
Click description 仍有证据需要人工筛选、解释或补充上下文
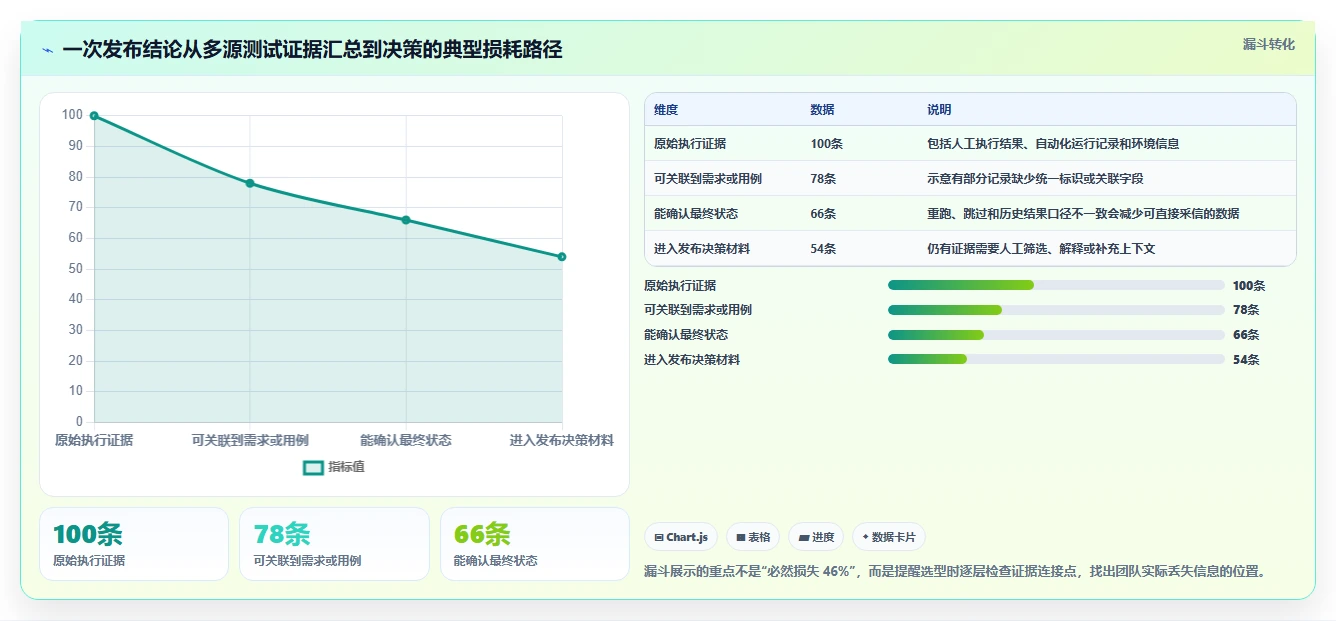point(1041,249)
